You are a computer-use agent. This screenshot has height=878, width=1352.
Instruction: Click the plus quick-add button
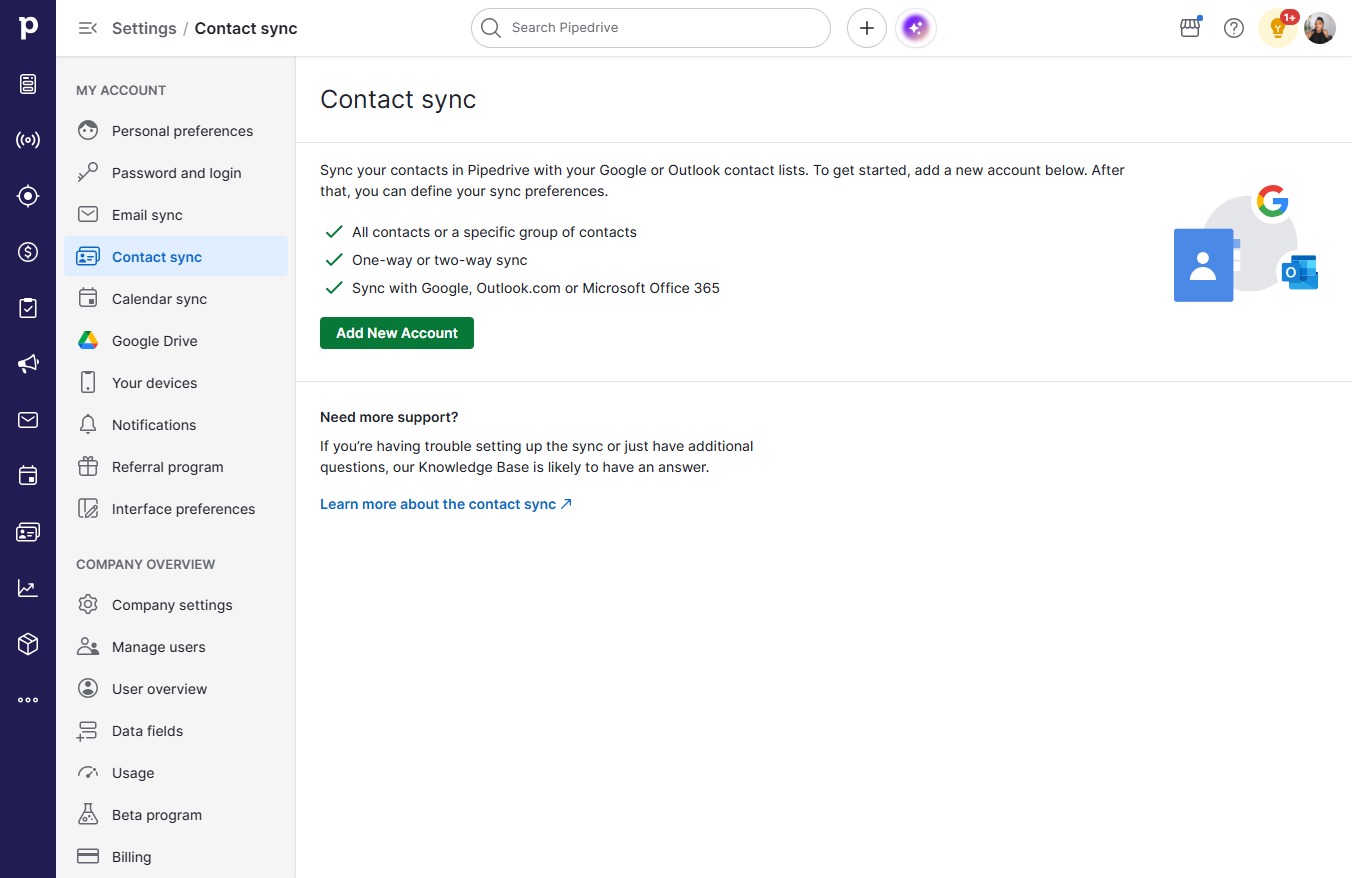coord(867,28)
